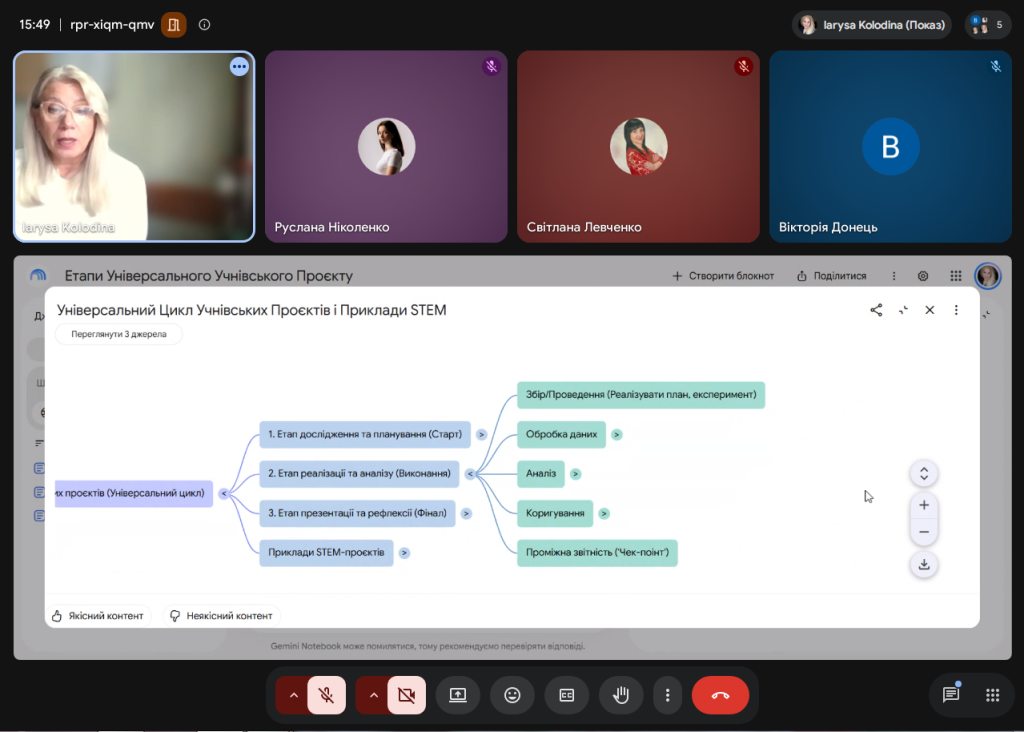
Task: Select Світлана Левченко participant tile
Action: tap(638, 147)
